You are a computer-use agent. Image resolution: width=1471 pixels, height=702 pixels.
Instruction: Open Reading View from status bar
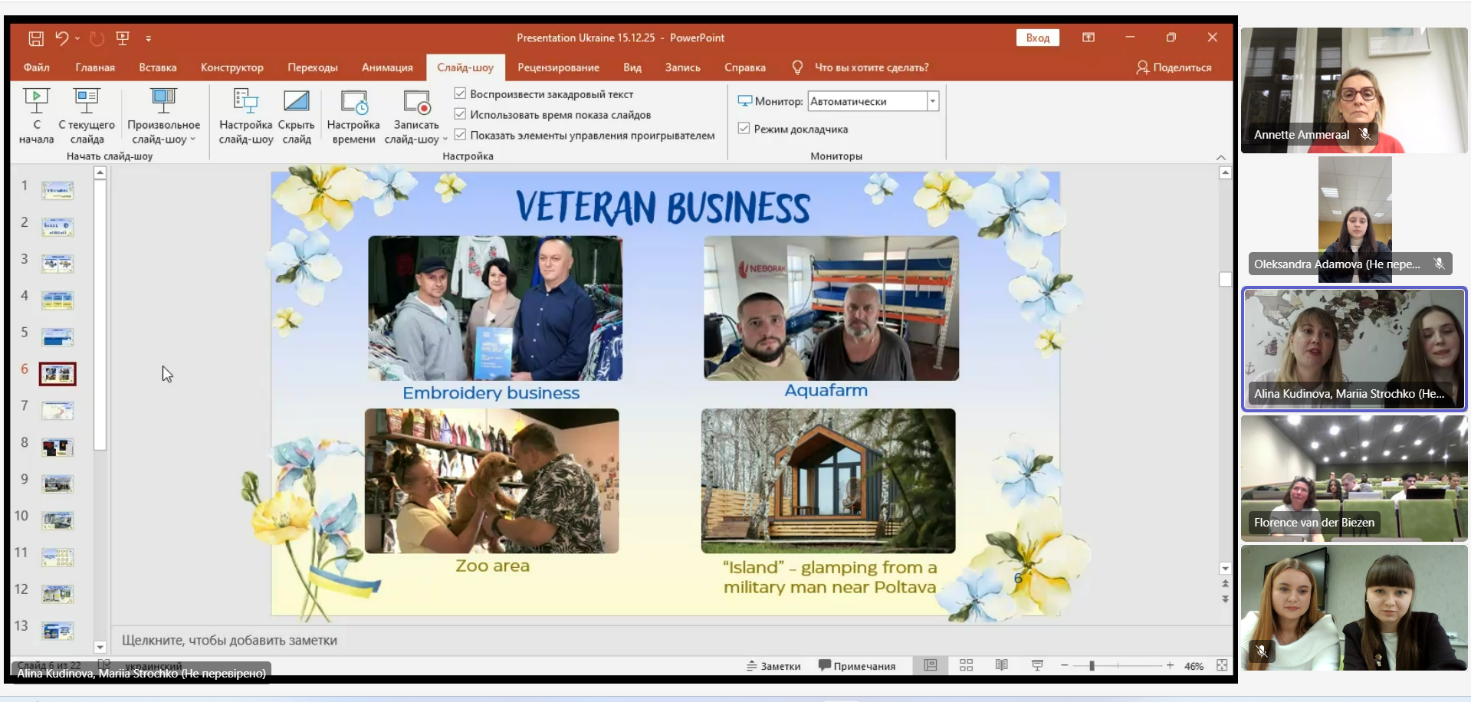pyautogui.click(x=1001, y=666)
